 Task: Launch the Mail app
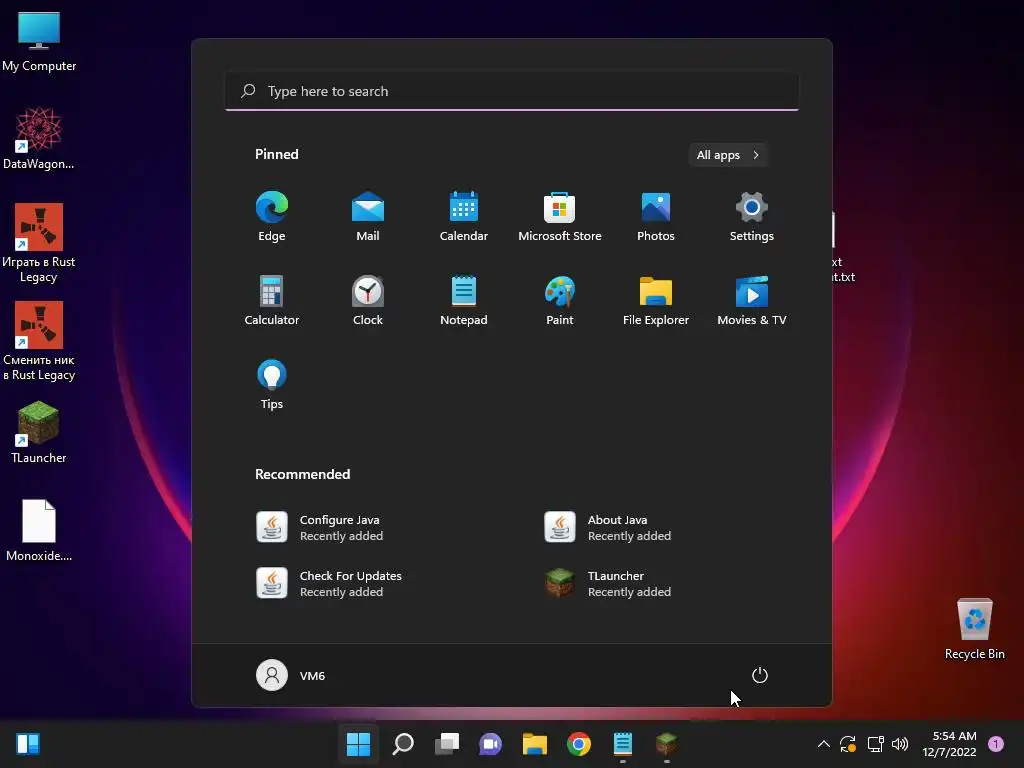tap(368, 216)
